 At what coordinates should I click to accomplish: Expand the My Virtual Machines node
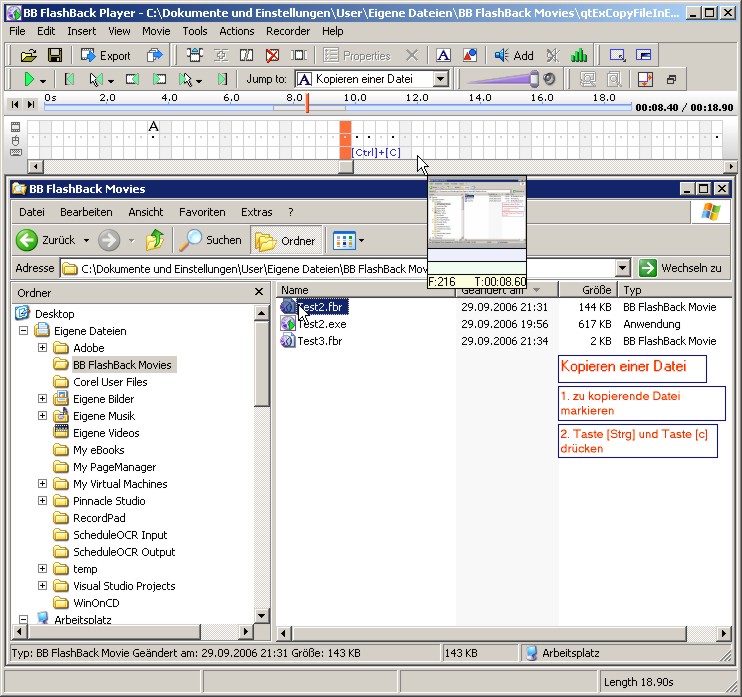[43, 484]
